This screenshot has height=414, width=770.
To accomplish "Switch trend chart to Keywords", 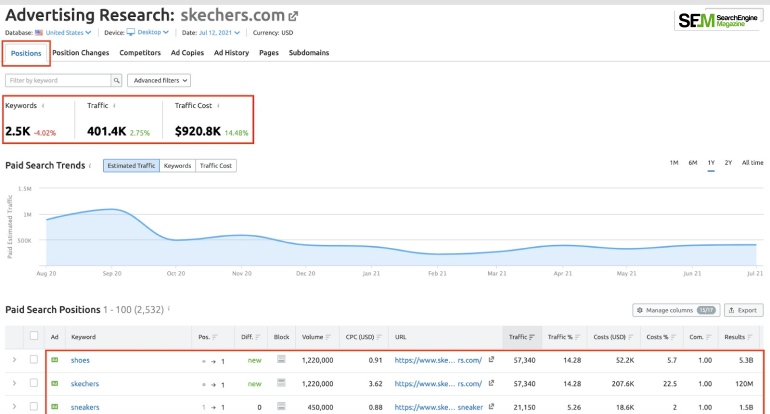I will pos(177,166).
